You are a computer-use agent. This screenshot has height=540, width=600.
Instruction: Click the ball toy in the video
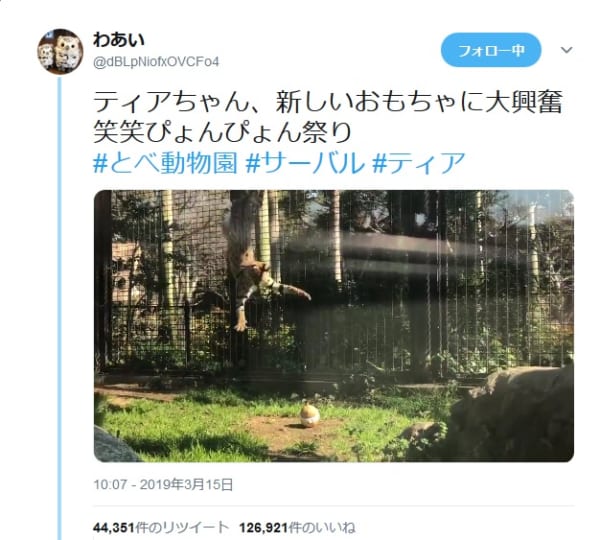pyautogui.click(x=310, y=415)
